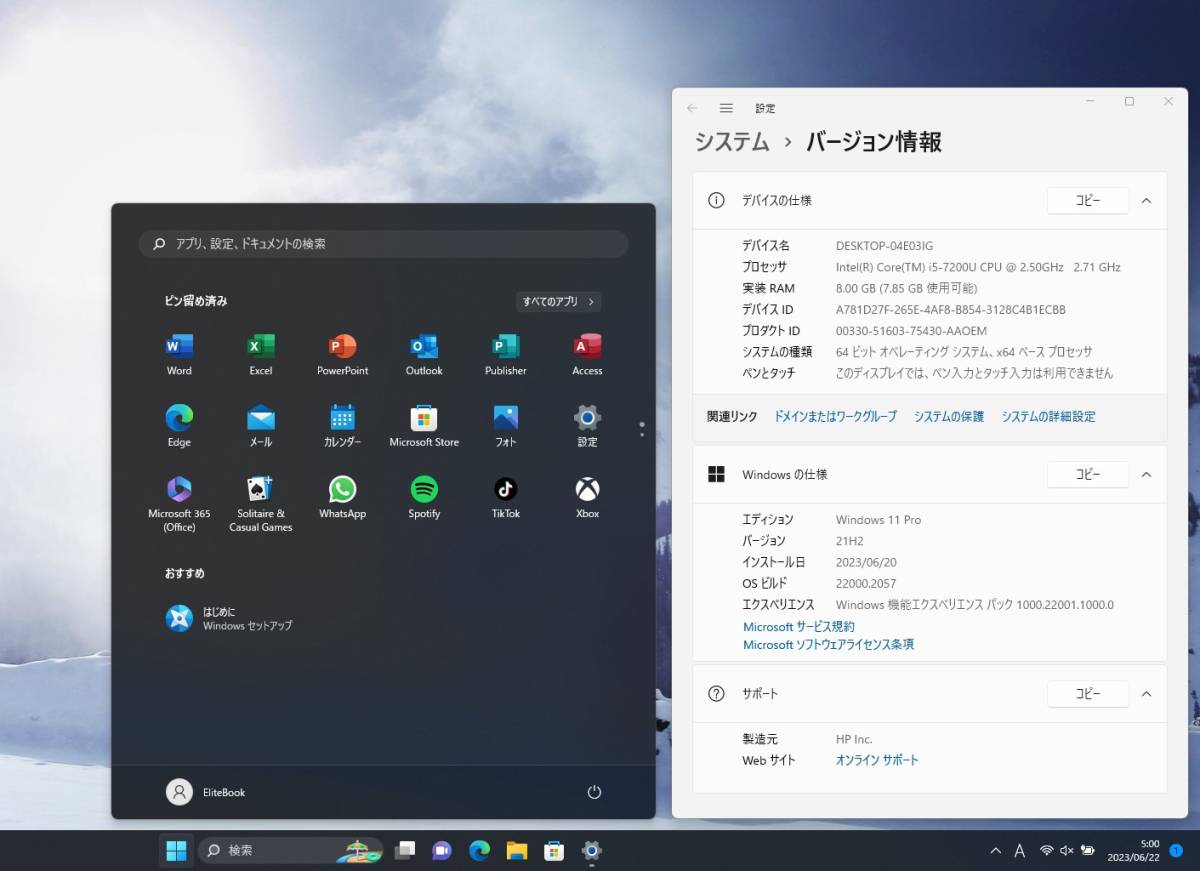Click the HP Inc. manufacturer text
This screenshot has width=1200, height=871.
(854, 739)
